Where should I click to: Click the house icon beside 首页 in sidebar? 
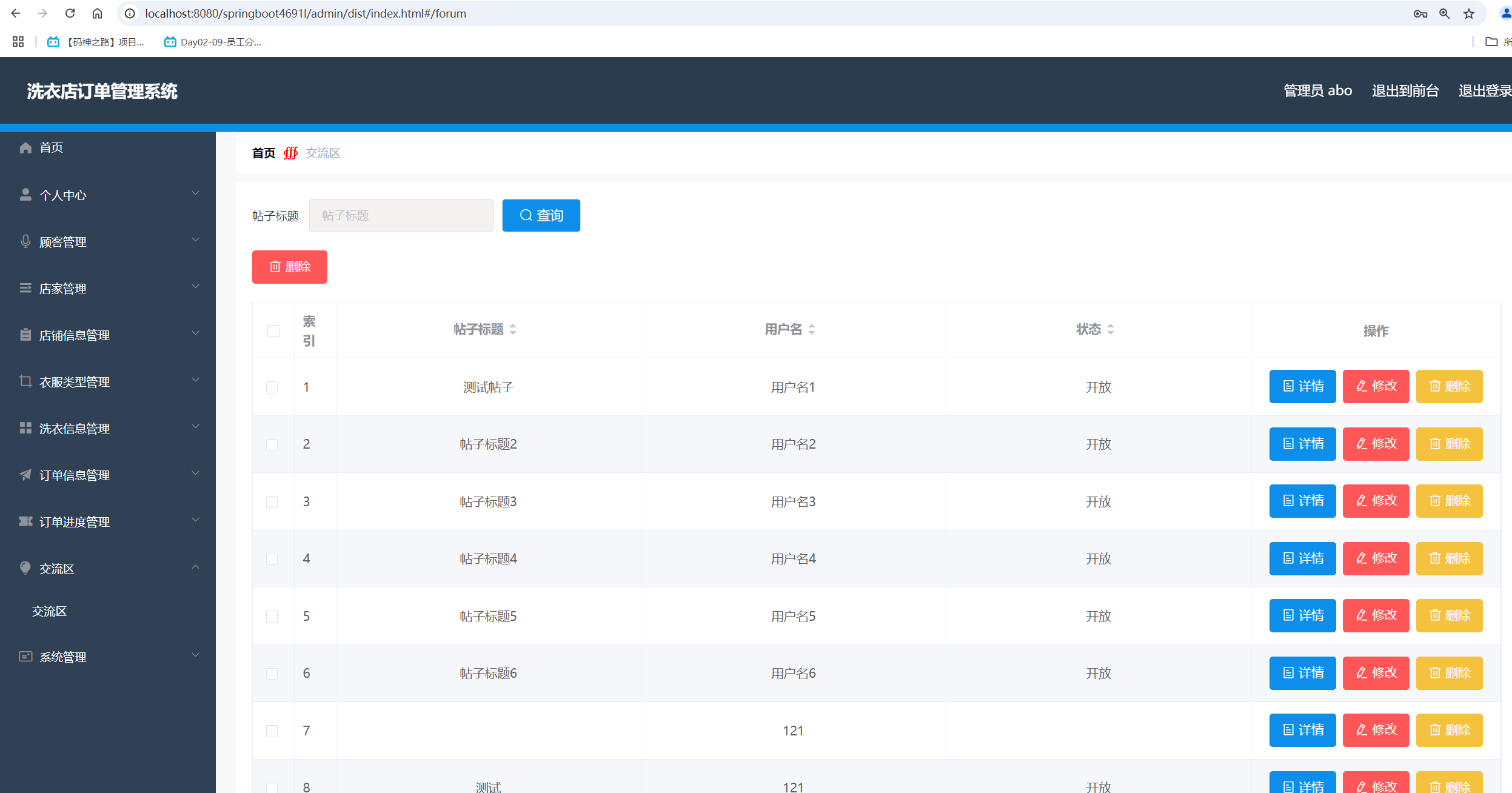[x=25, y=148]
